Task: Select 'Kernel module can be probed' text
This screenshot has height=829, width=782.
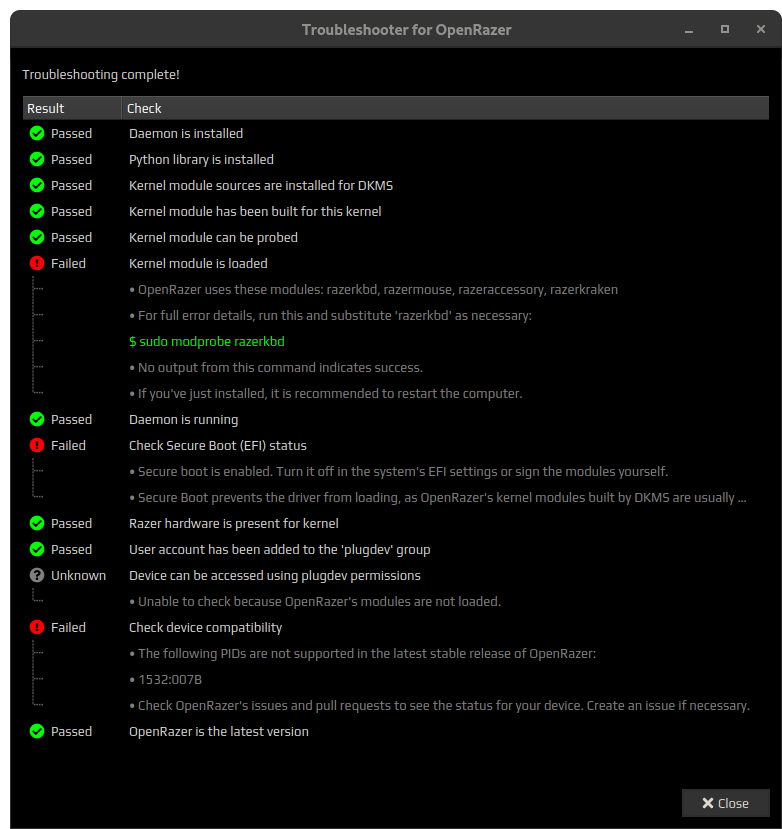Action: tap(213, 237)
